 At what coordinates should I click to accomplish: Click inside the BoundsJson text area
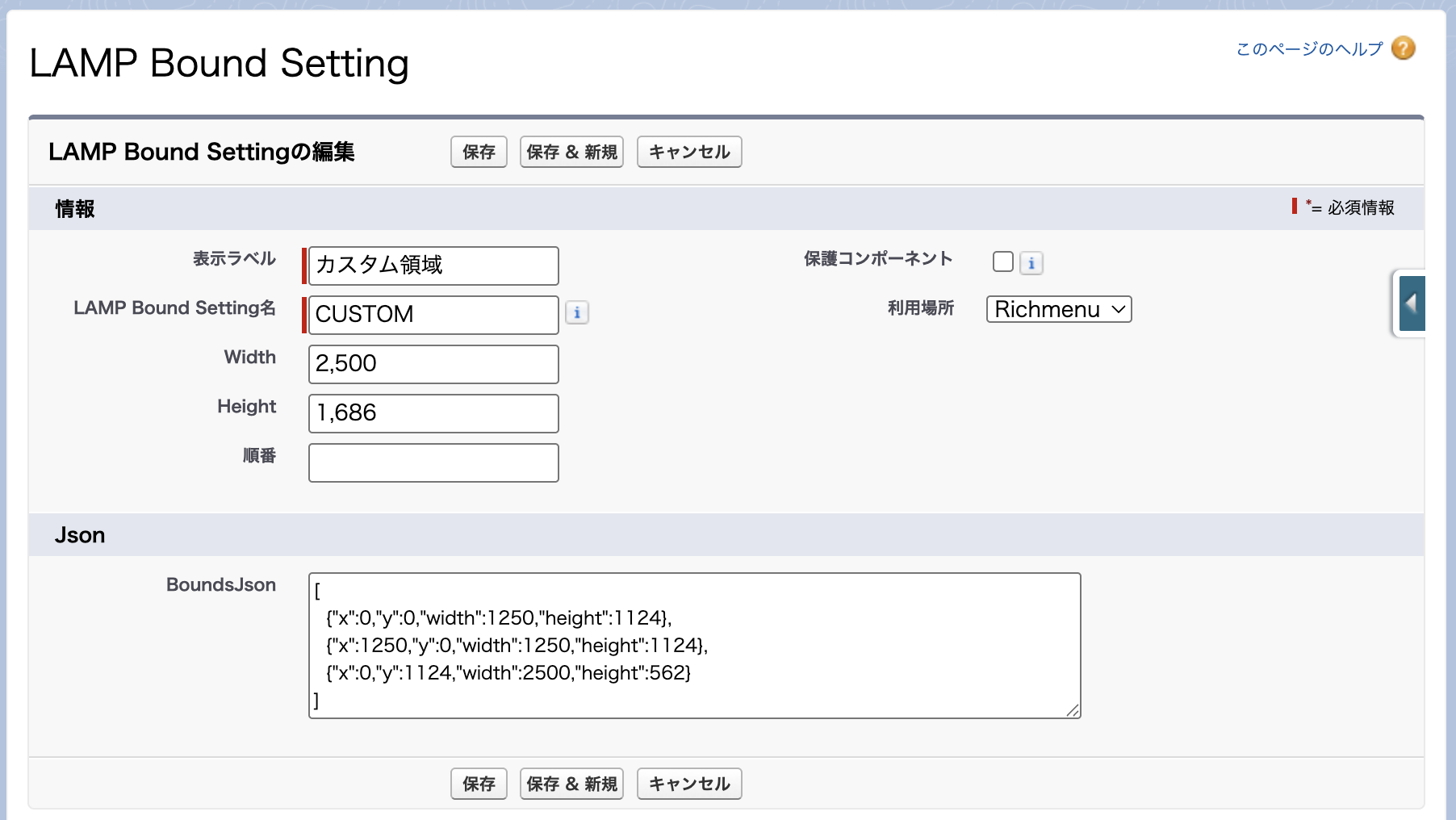click(694, 646)
